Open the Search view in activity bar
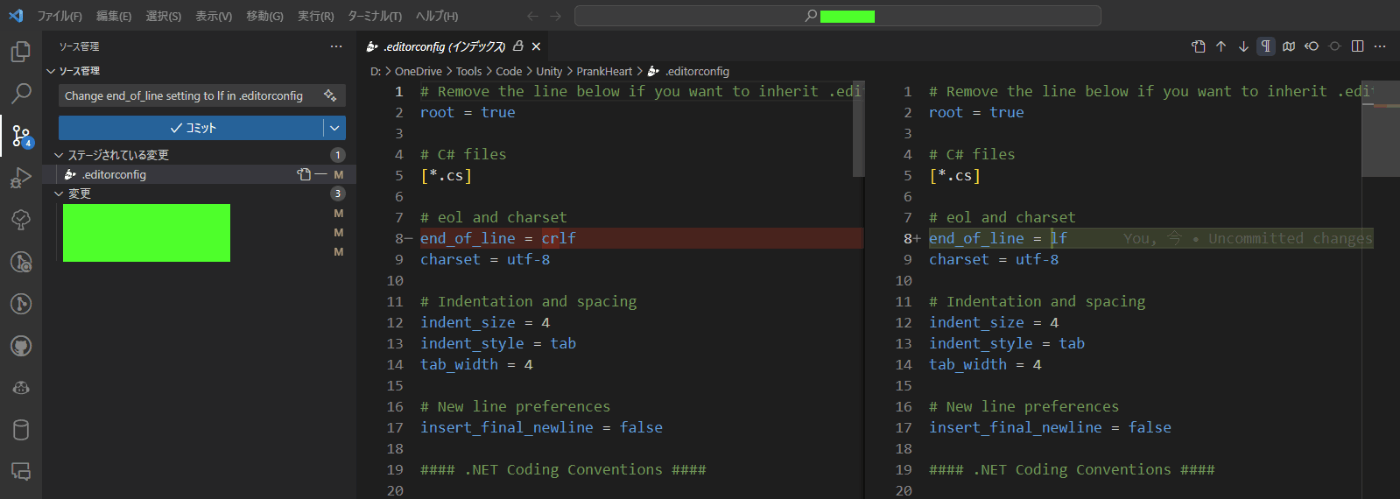 click(x=20, y=94)
